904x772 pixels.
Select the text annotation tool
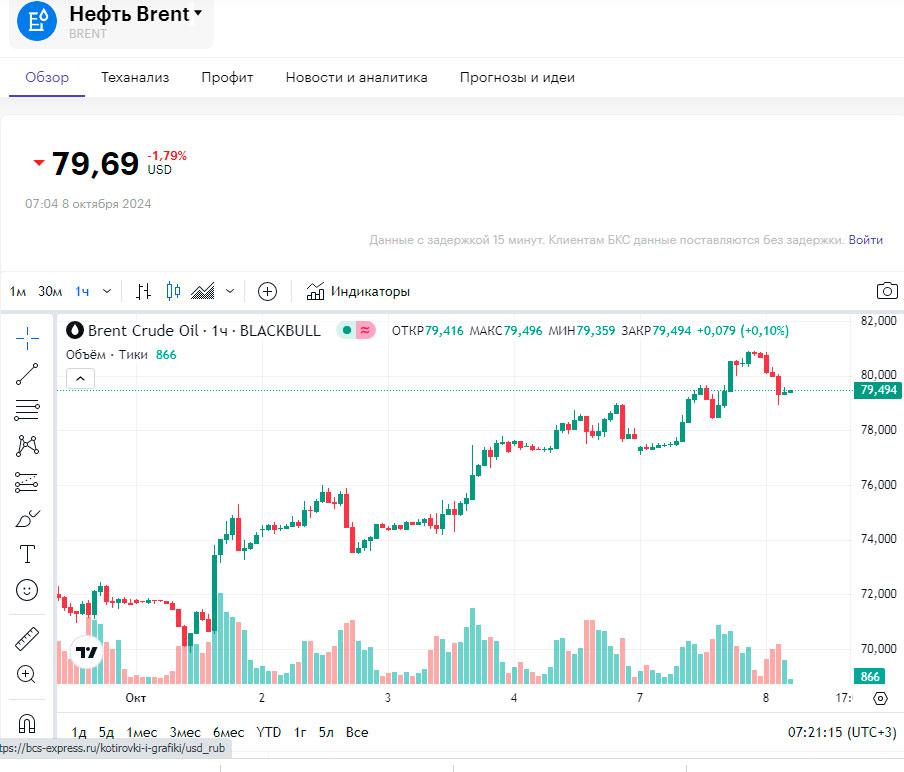pos(27,554)
